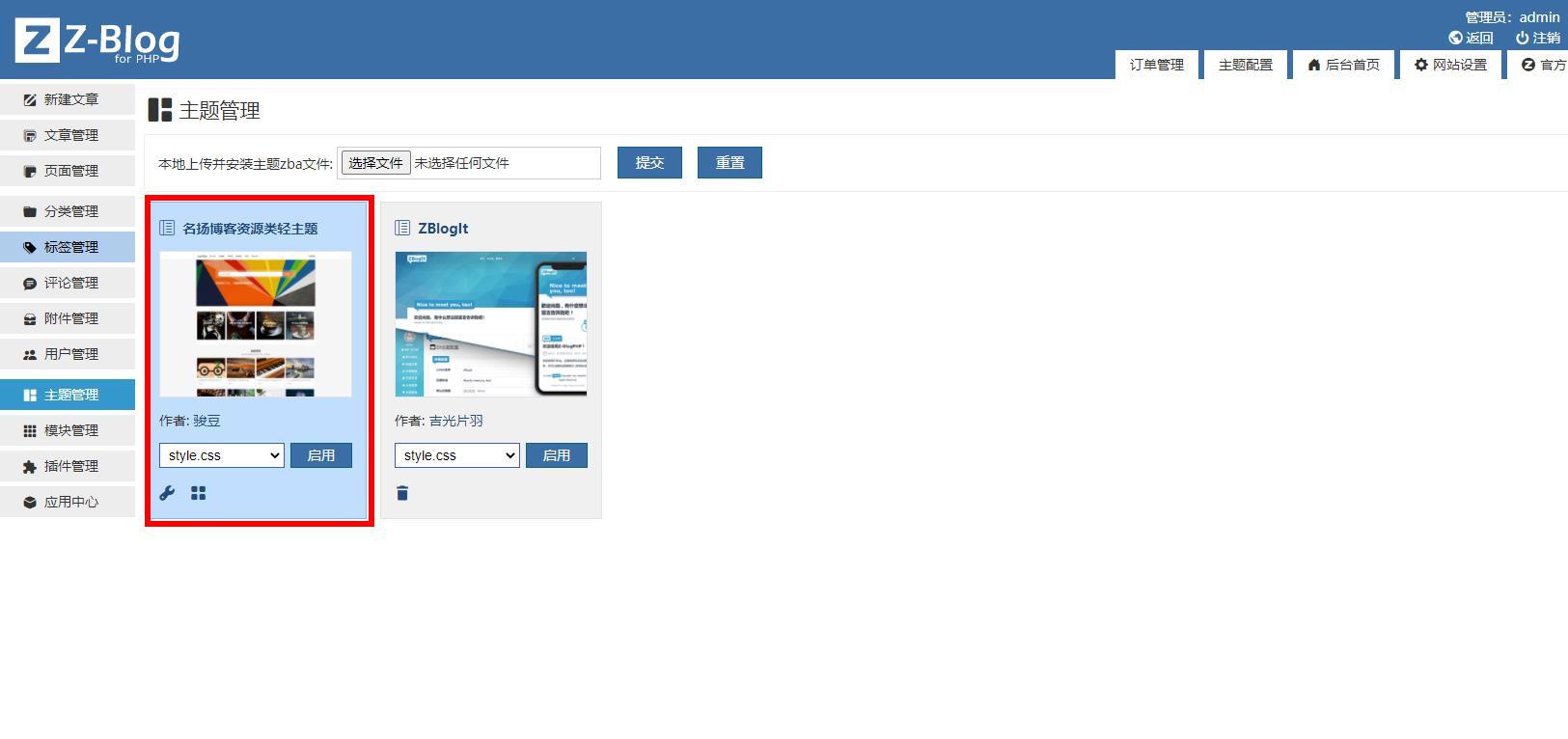This screenshot has height=739, width=1568.
Task: Click the ZBlogIt theme preview thumbnail
Action: 491,324
